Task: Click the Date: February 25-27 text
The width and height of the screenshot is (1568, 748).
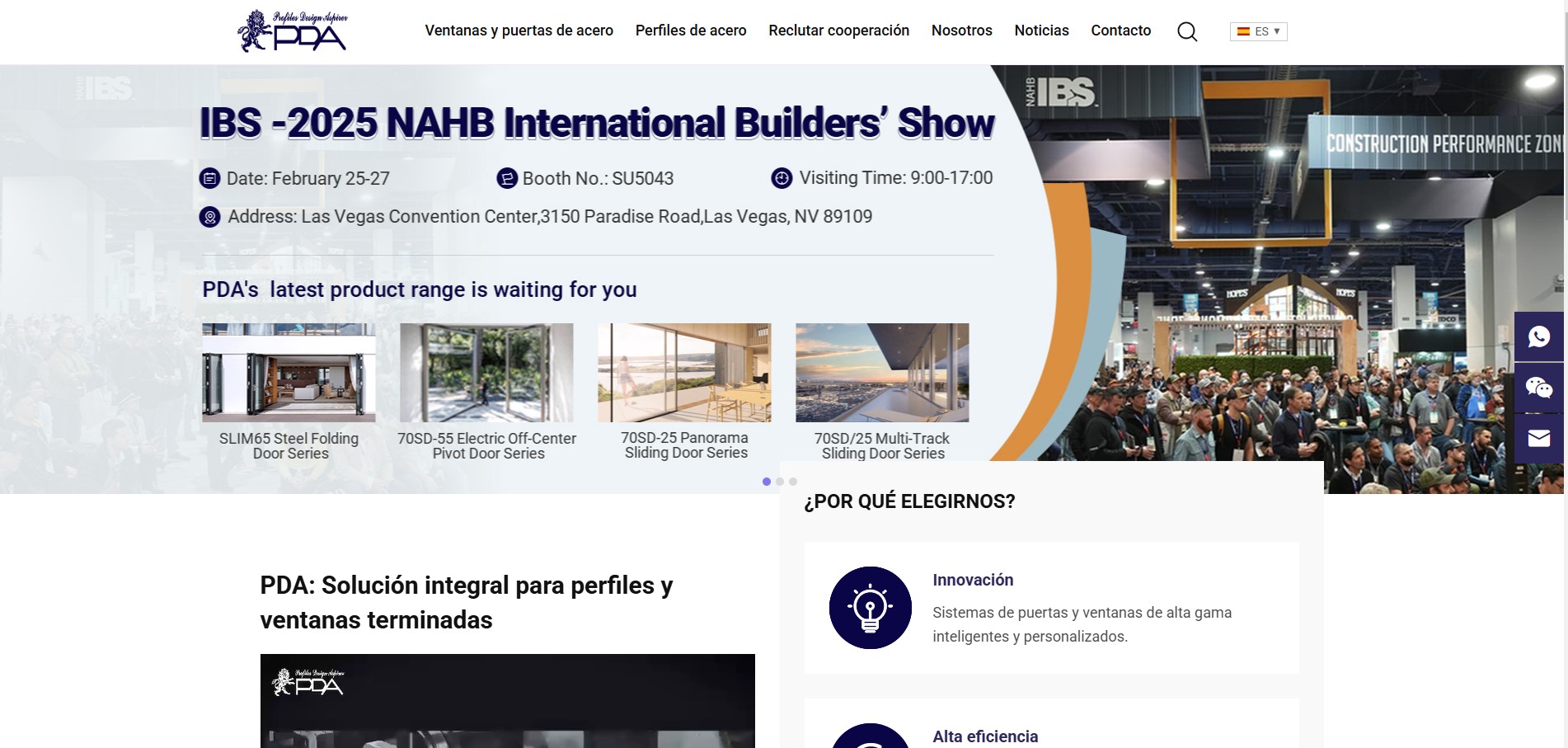Action: (x=307, y=178)
